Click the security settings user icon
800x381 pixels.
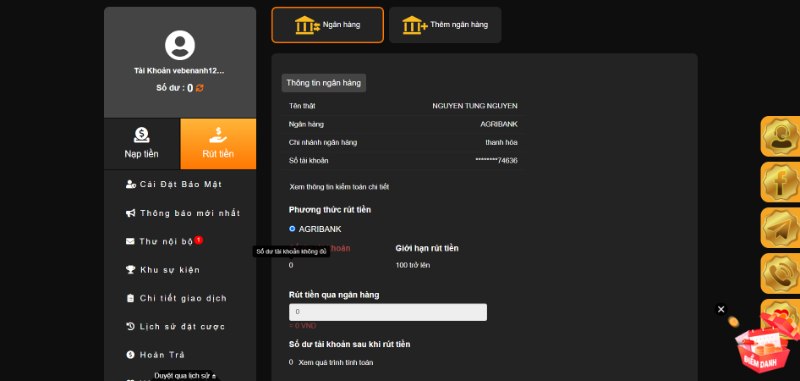click(x=131, y=184)
